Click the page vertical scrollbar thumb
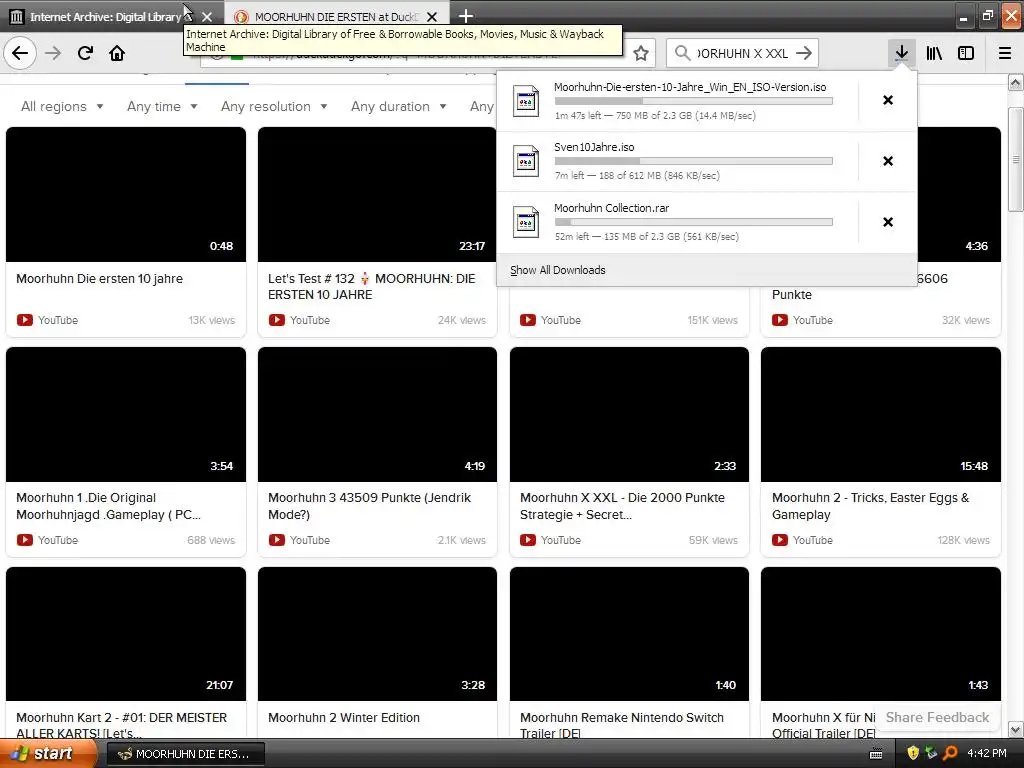 1016,160
